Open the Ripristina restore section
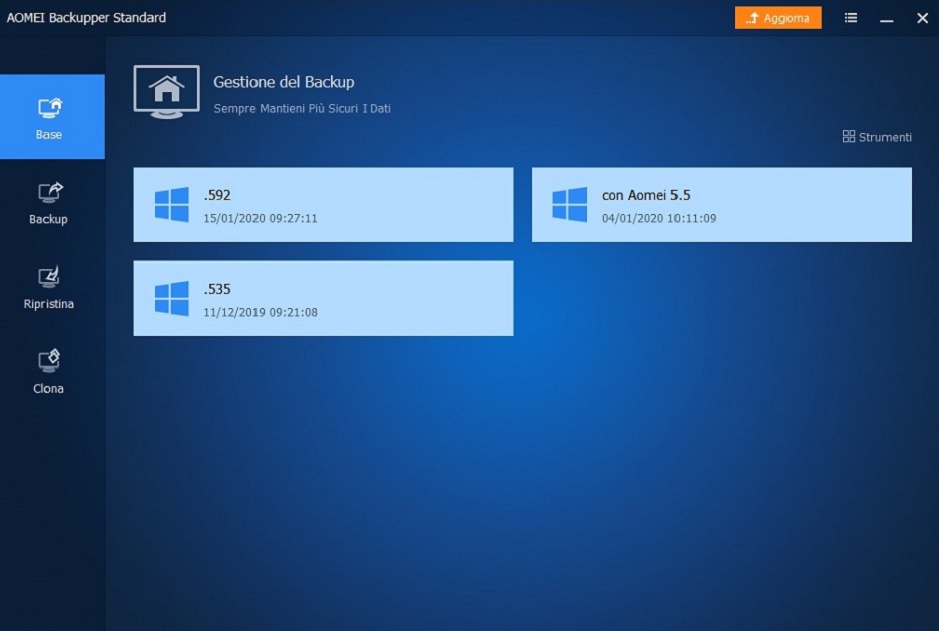939x631 pixels. (49, 288)
